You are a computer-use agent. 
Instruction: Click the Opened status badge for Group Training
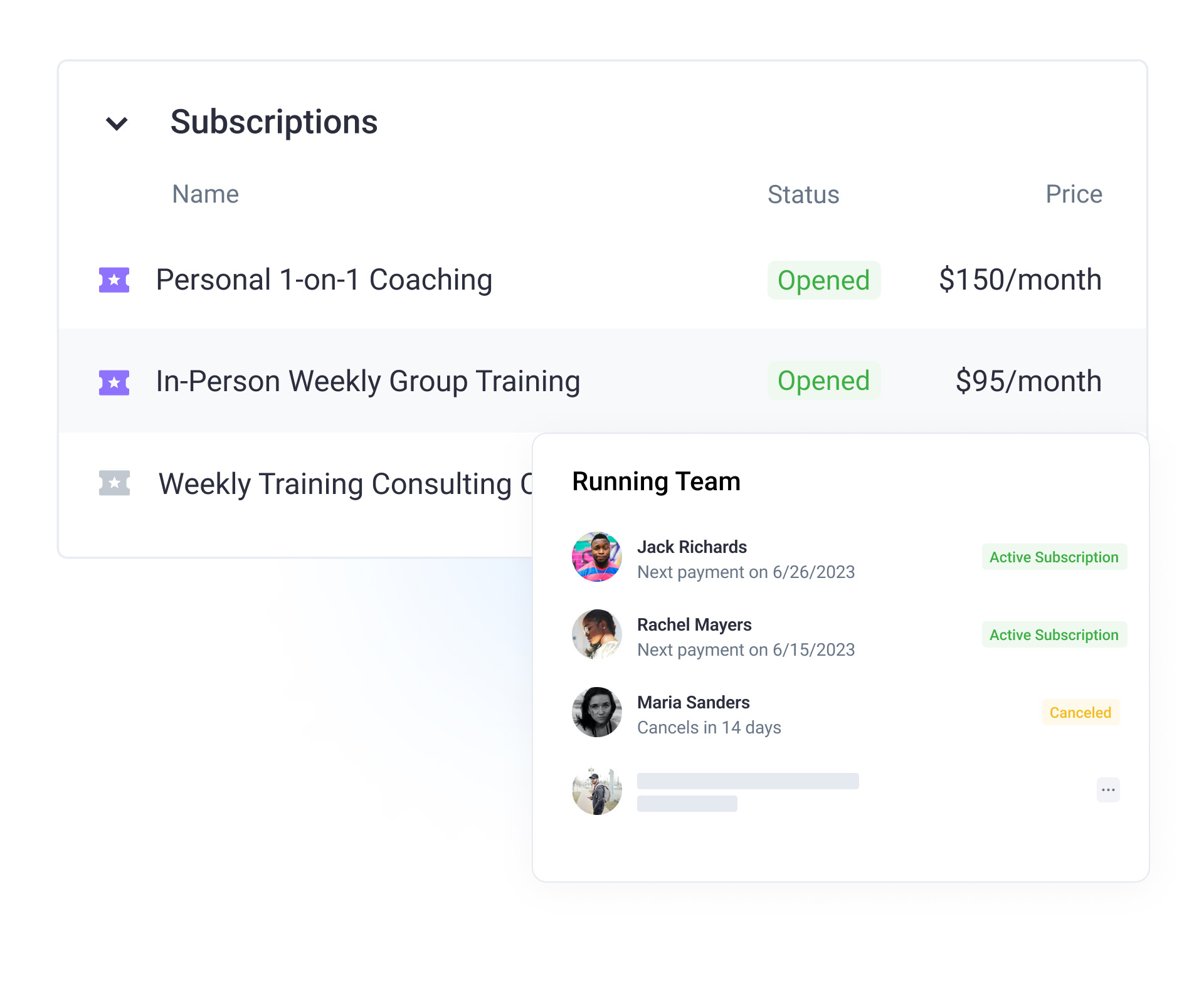pyautogui.click(x=823, y=381)
